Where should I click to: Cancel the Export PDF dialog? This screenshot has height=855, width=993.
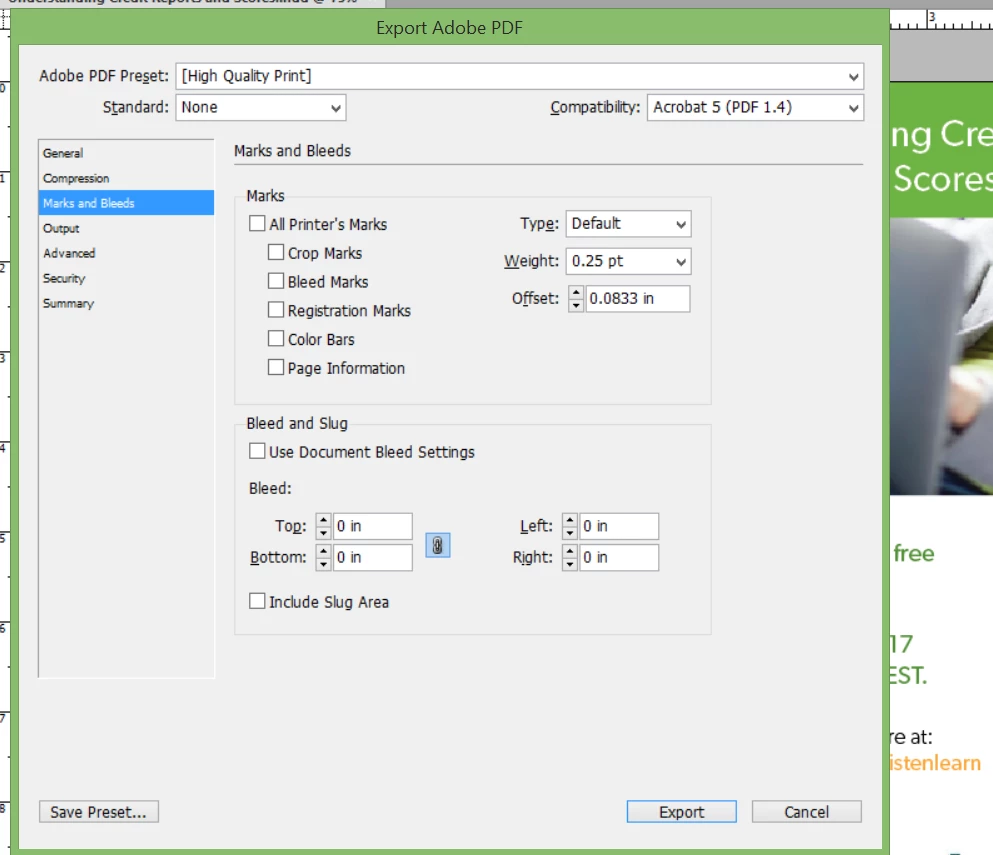click(806, 811)
